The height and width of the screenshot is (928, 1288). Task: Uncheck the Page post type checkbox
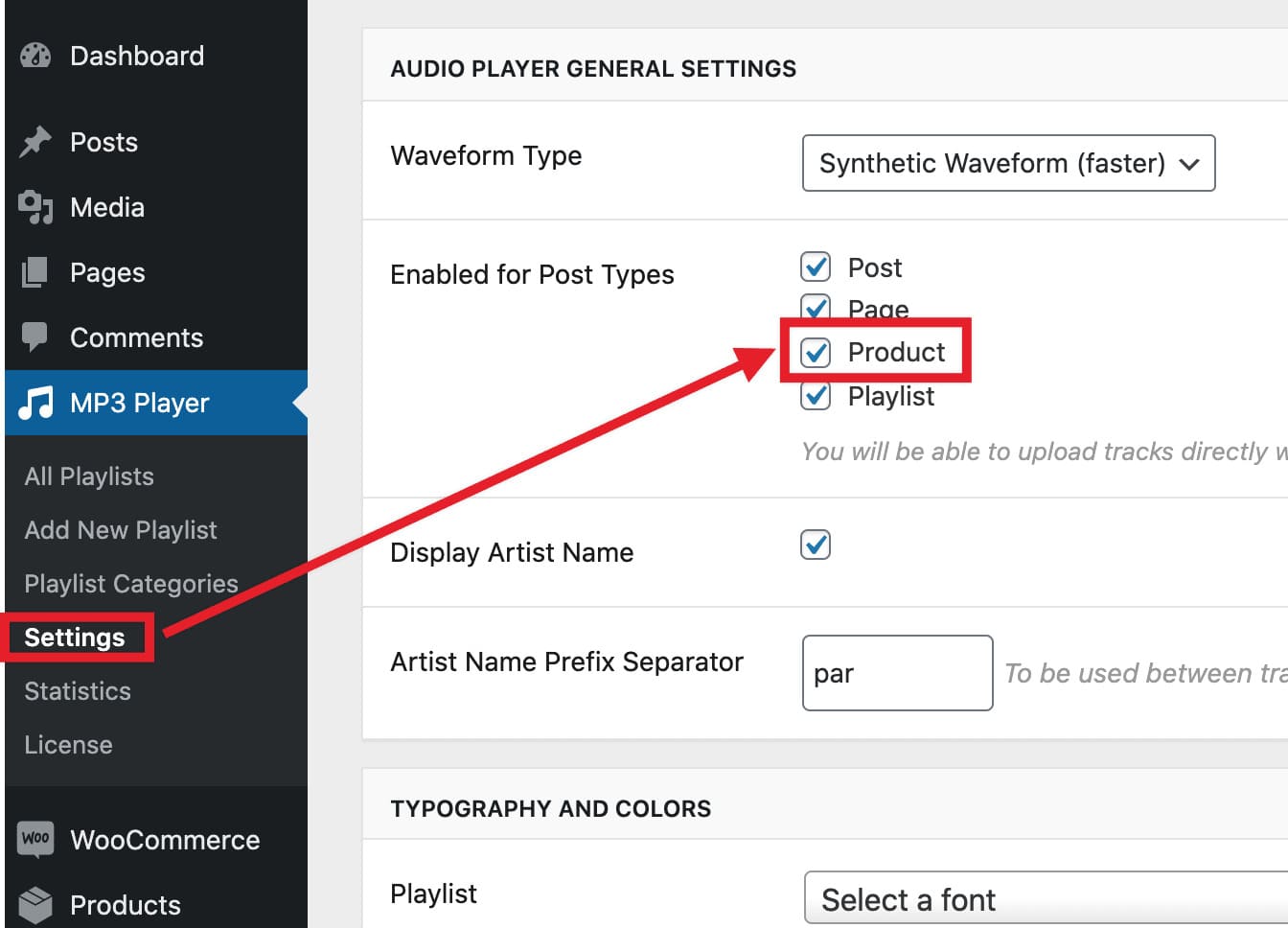(x=816, y=307)
